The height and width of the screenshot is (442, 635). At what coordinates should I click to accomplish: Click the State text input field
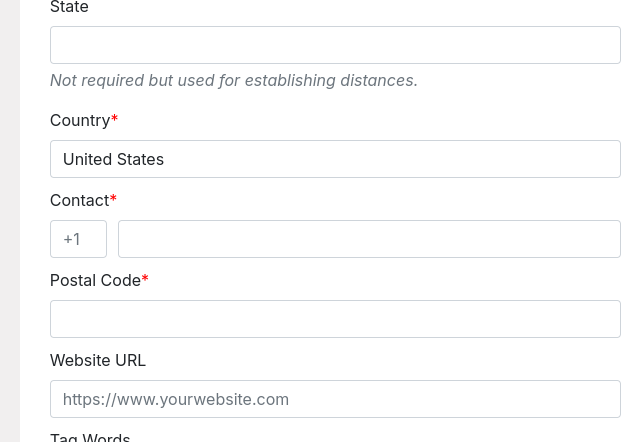point(335,45)
